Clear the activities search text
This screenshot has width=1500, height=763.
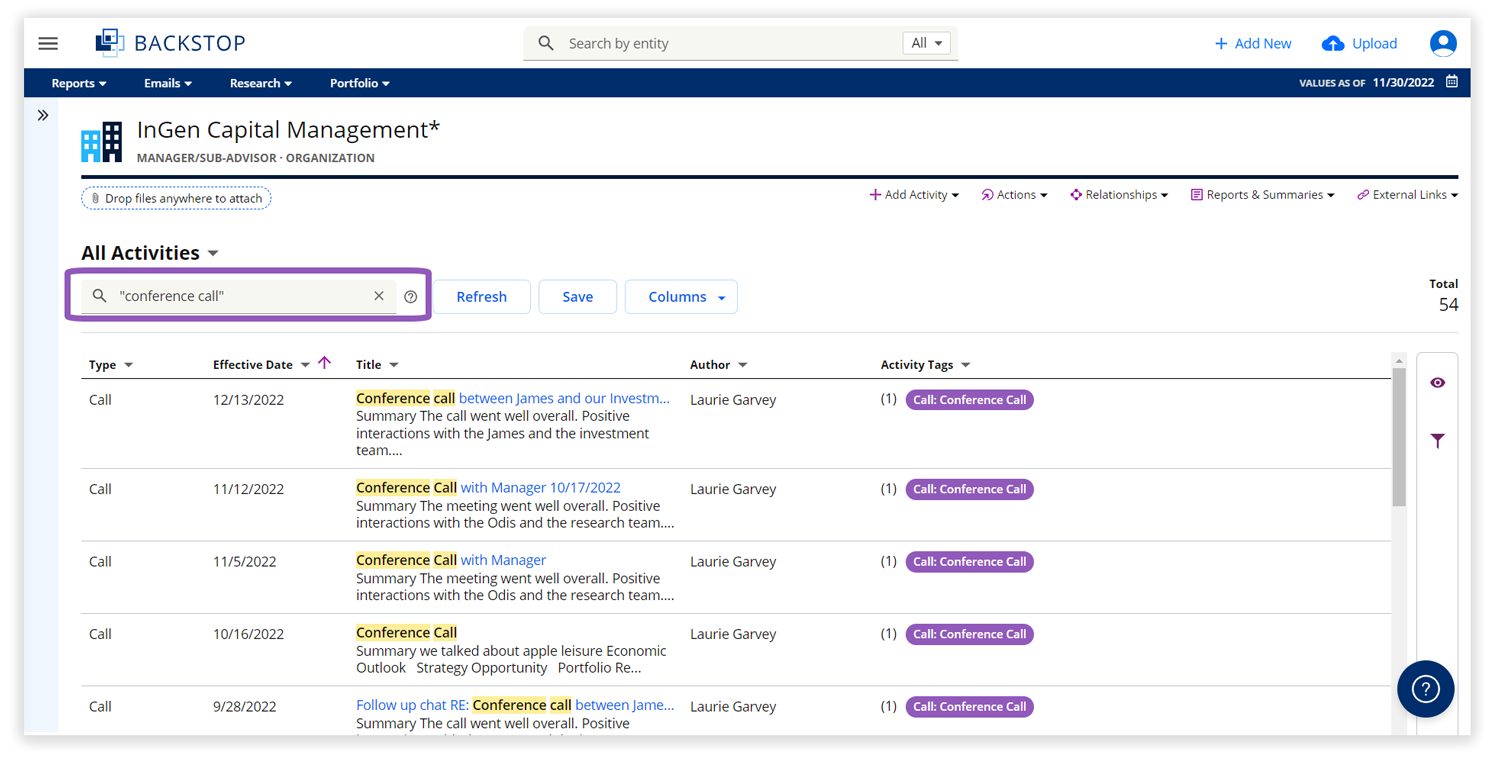pos(379,296)
